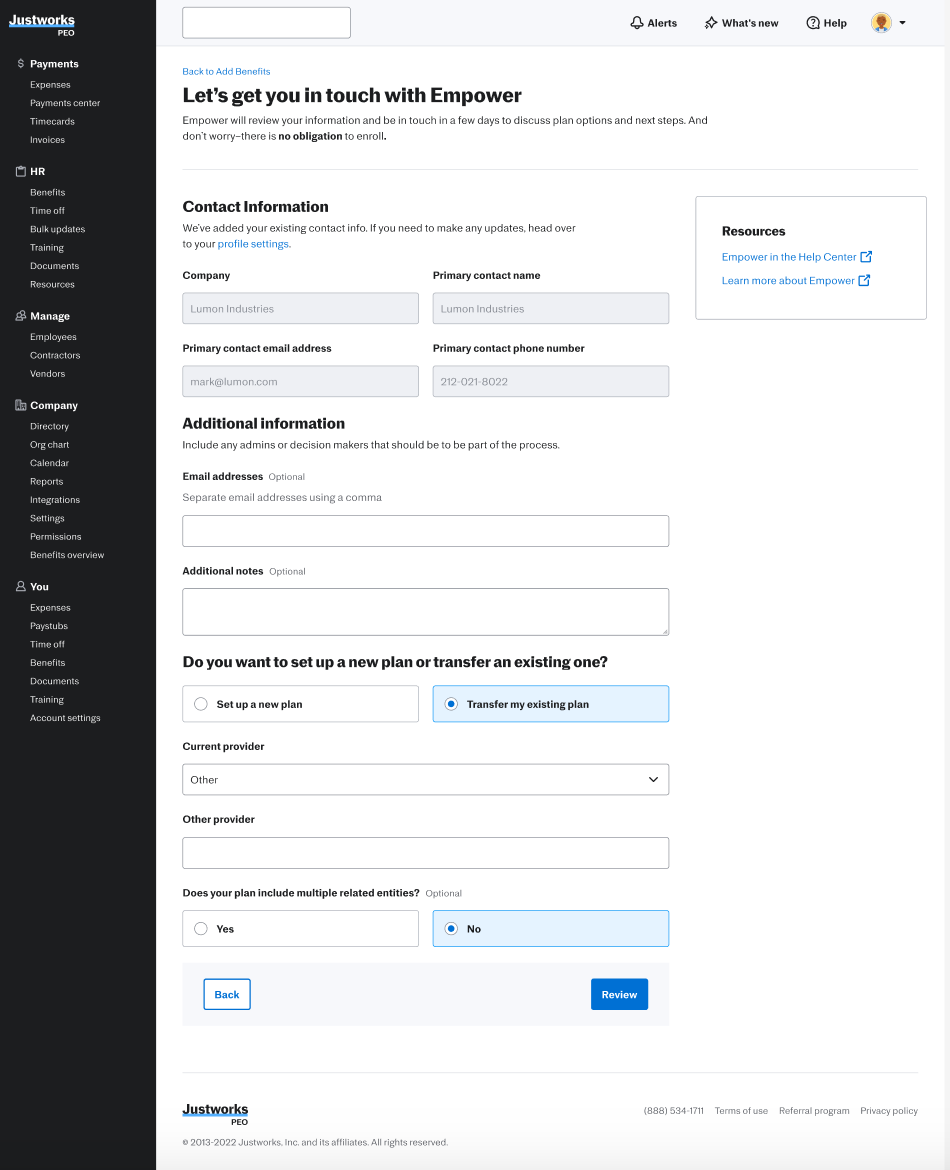Click the Company field showing Lumon Industries
The height and width of the screenshot is (1170, 950).
click(x=300, y=308)
